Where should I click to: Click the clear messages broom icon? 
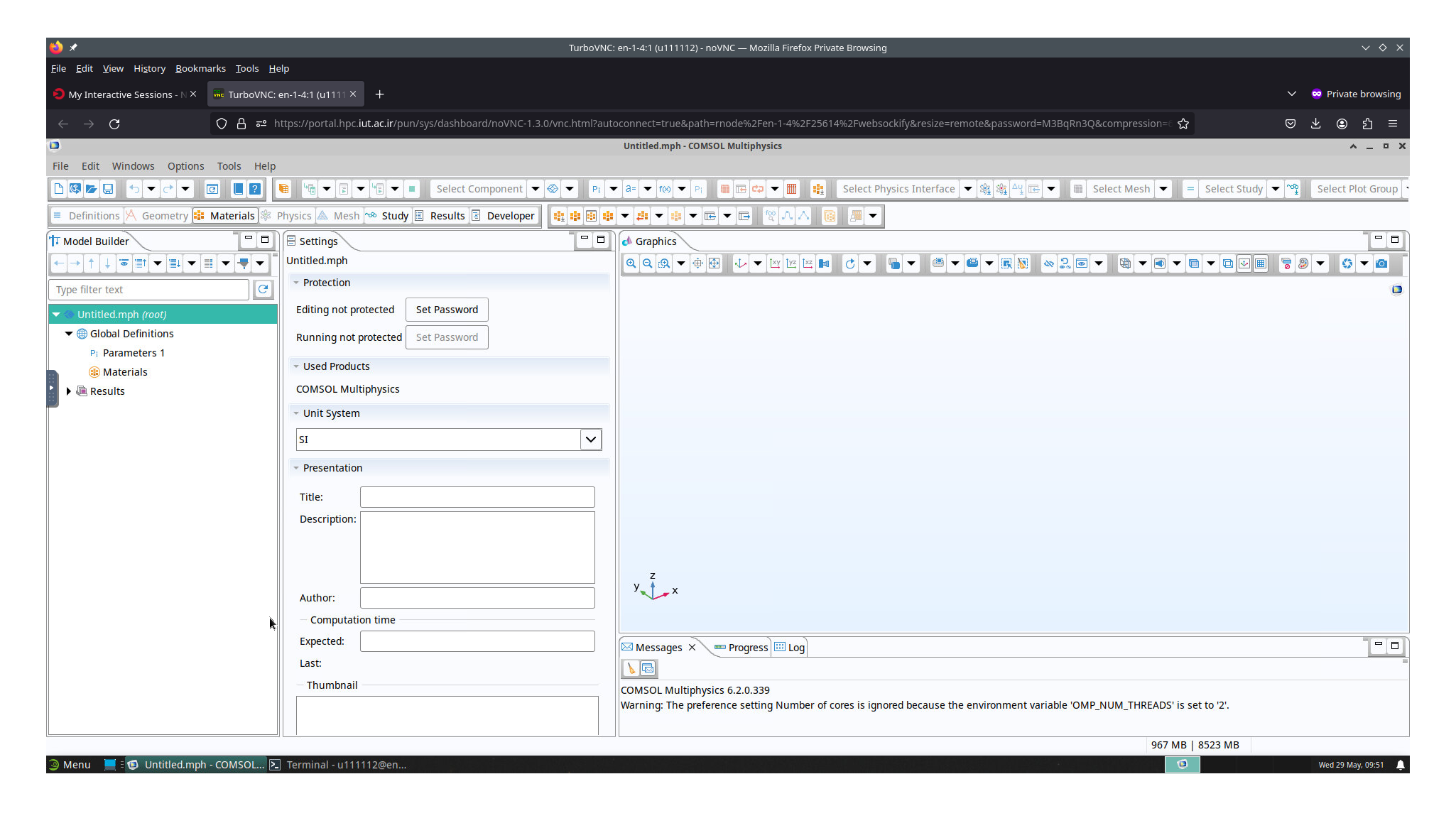pyautogui.click(x=631, y=668)
